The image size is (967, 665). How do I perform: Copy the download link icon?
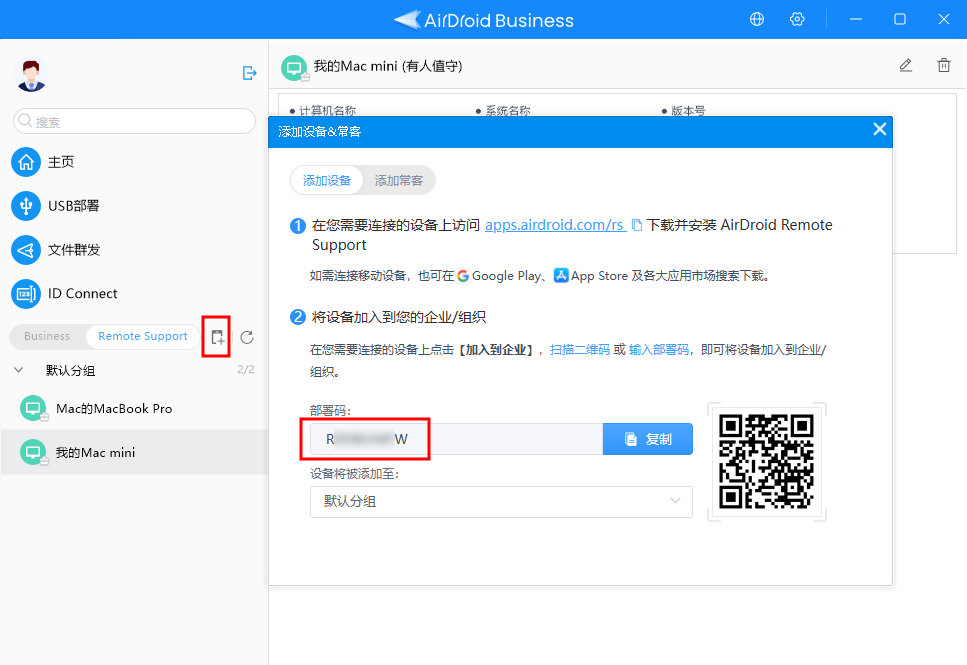coord(636,225)
